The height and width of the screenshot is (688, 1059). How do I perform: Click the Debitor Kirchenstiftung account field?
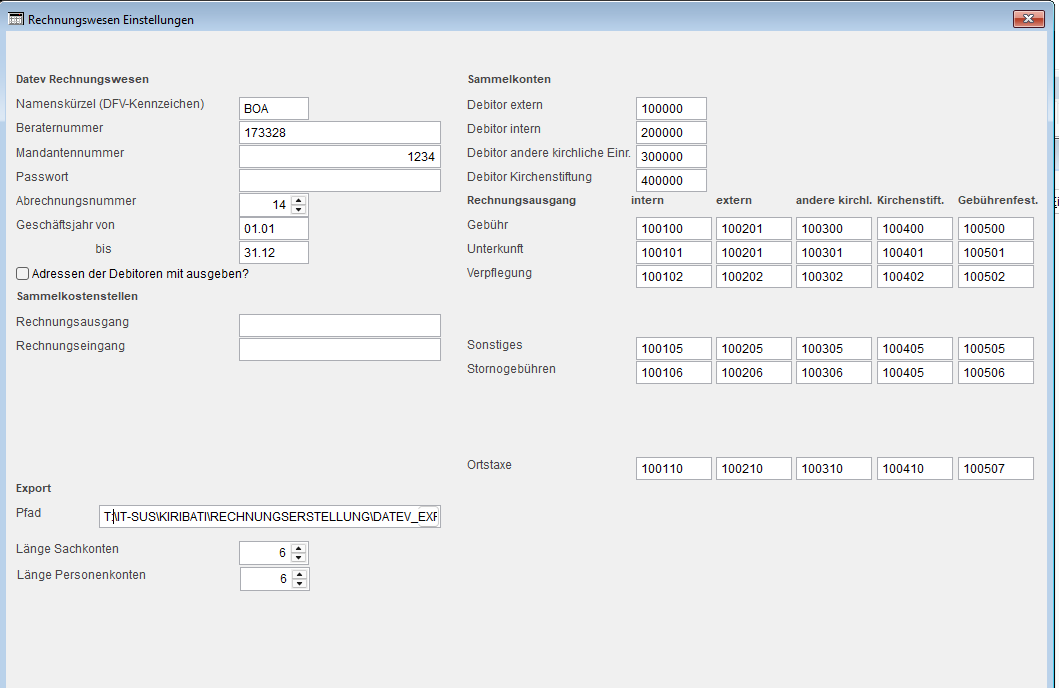[x=671, y=181]
